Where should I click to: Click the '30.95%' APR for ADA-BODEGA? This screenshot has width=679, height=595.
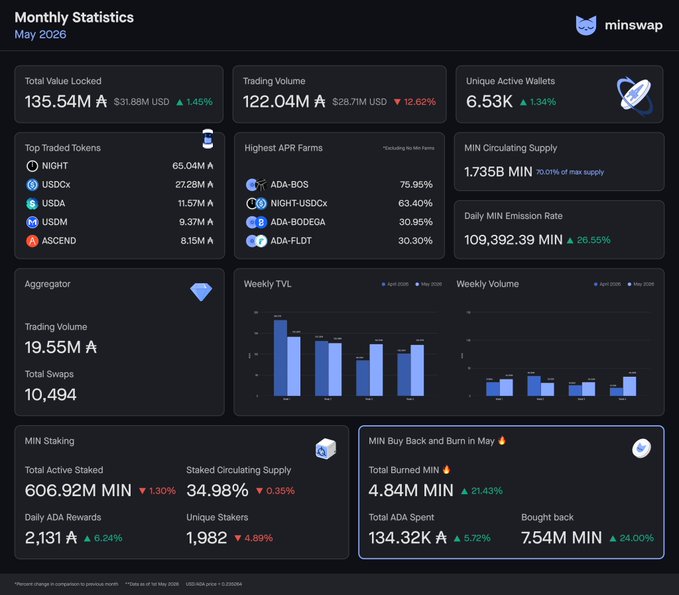[416, 222]
